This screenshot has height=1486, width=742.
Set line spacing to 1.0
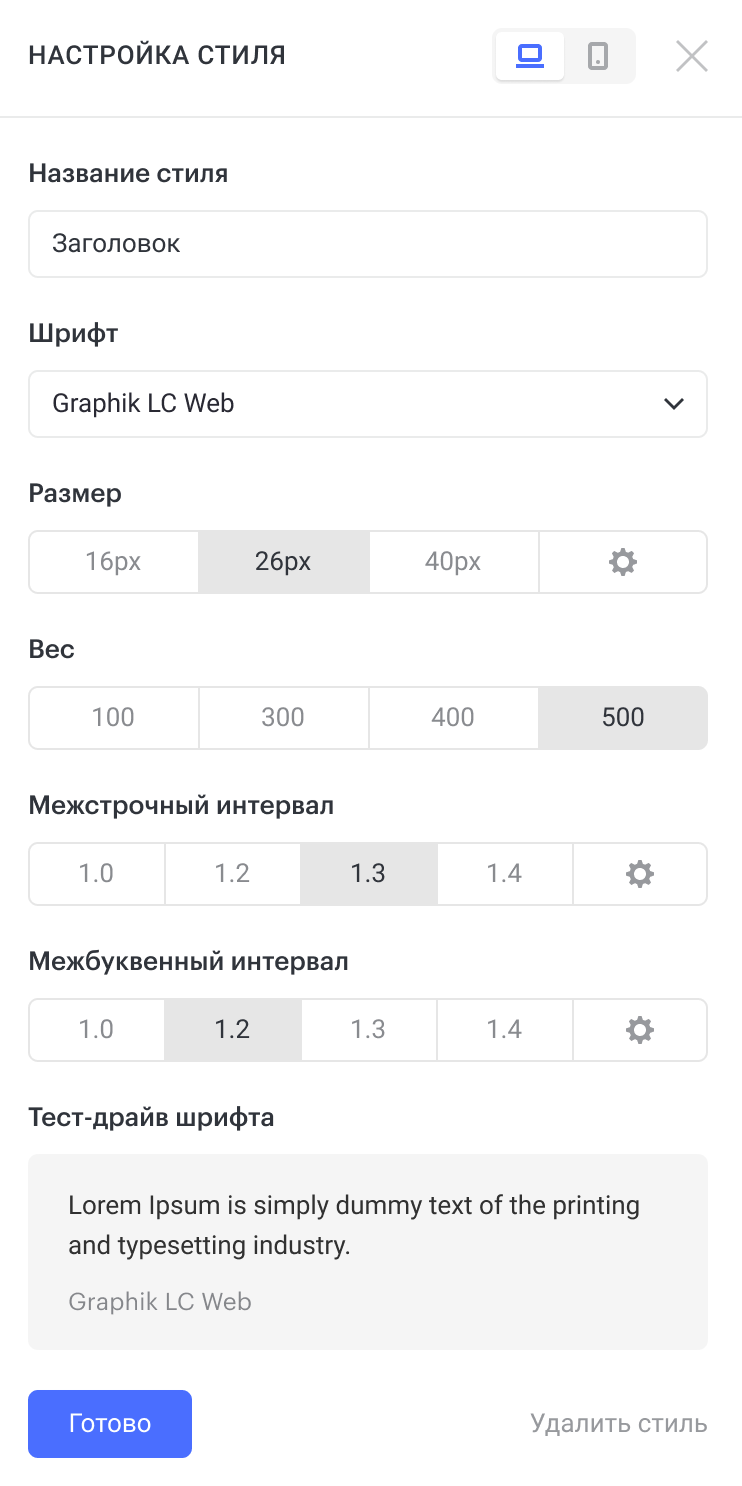point(97,873)
